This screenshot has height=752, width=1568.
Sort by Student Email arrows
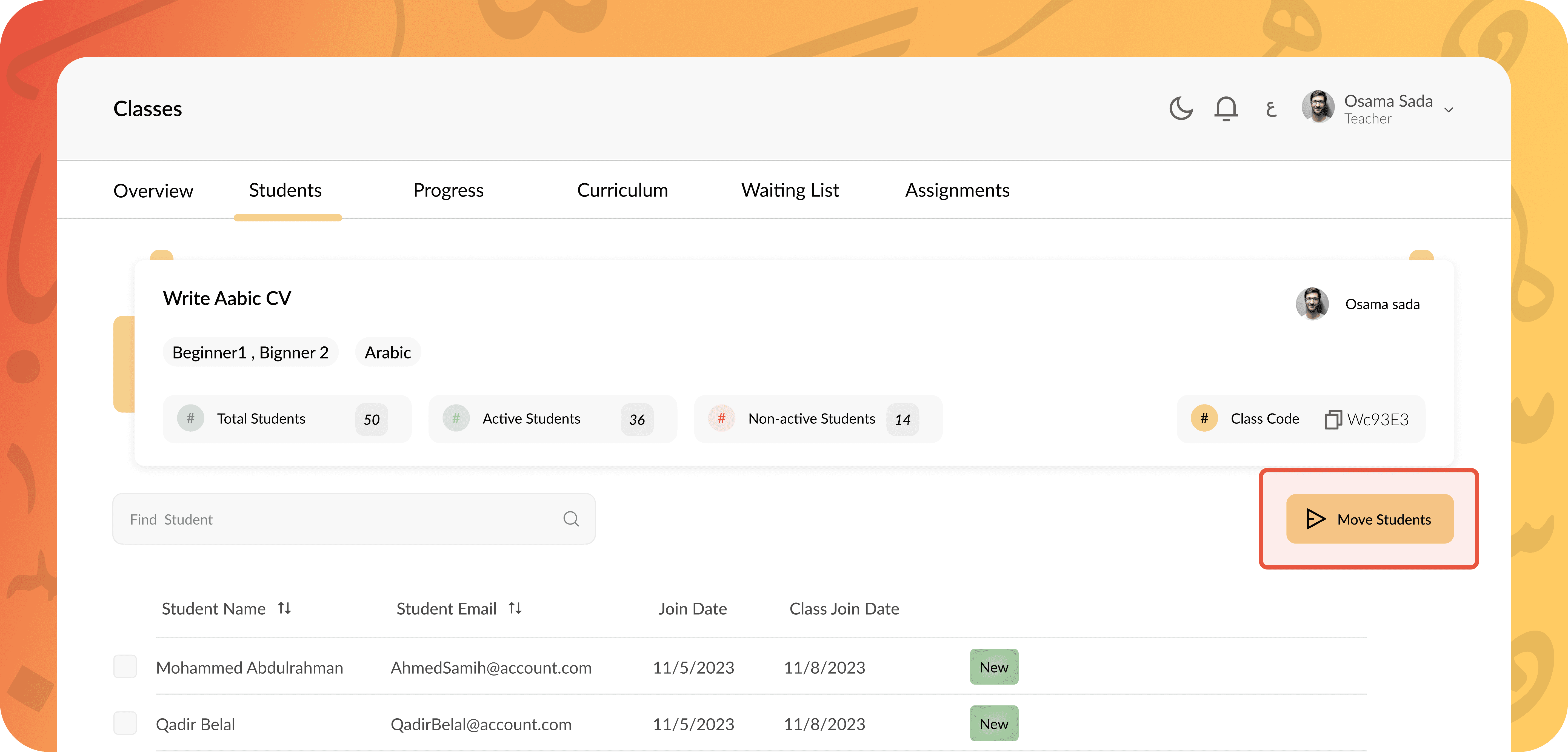tap(515, 608)
